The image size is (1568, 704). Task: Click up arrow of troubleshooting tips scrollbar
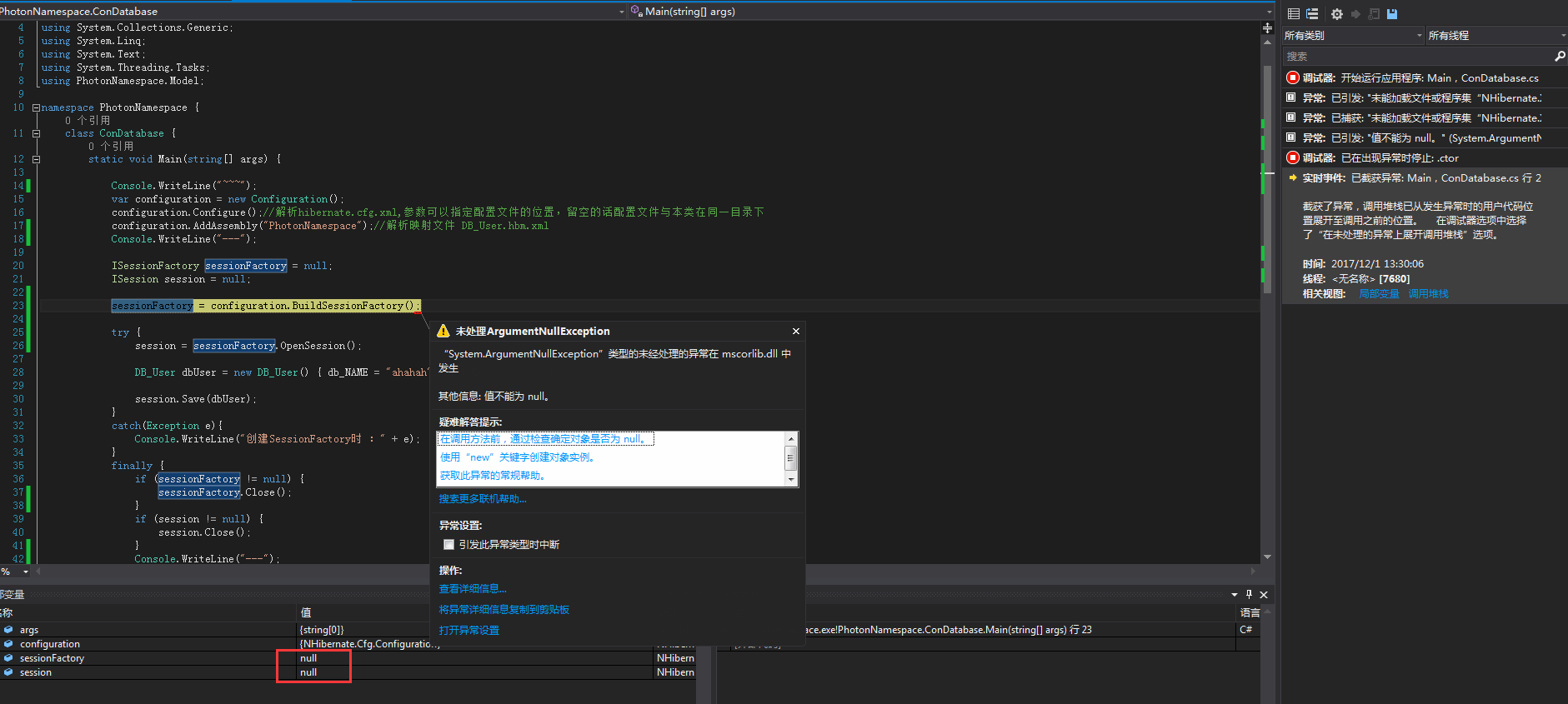[x=791, y=438]
